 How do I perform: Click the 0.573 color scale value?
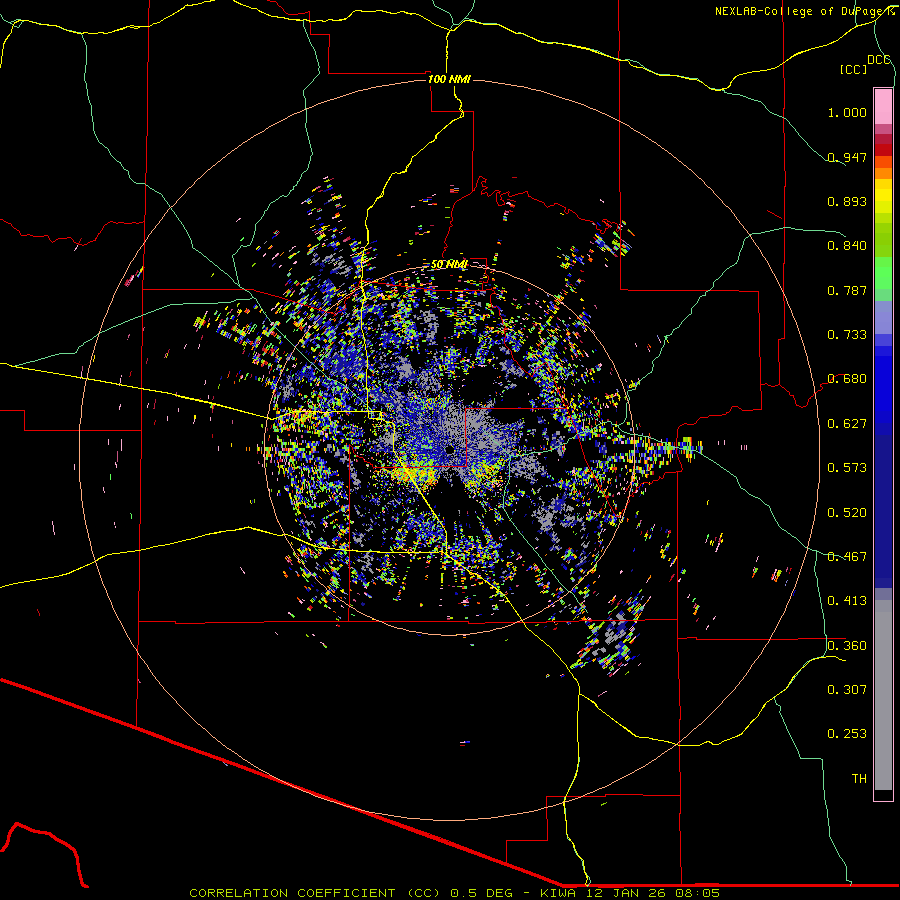click(847, 468)
